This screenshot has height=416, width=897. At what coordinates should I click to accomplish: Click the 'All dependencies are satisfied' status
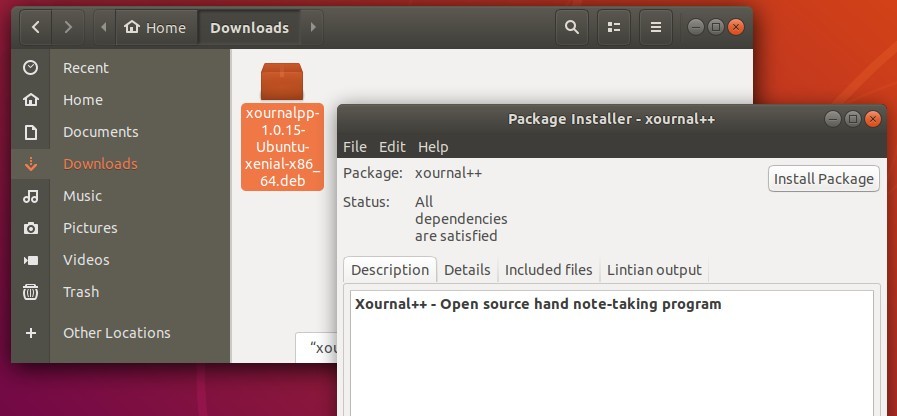(x=461, y=219)
